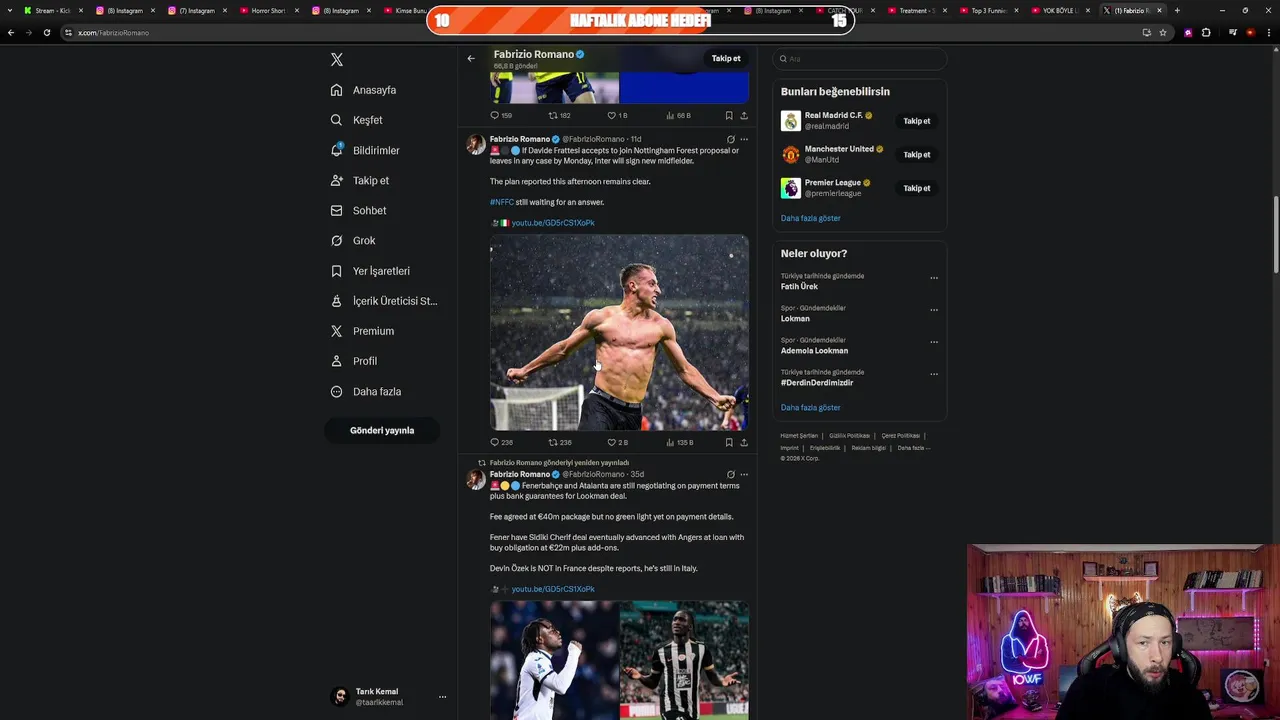1280x720 pixels.
Task: Open Bildirimler notifications
Action: (x=365, y=150)
